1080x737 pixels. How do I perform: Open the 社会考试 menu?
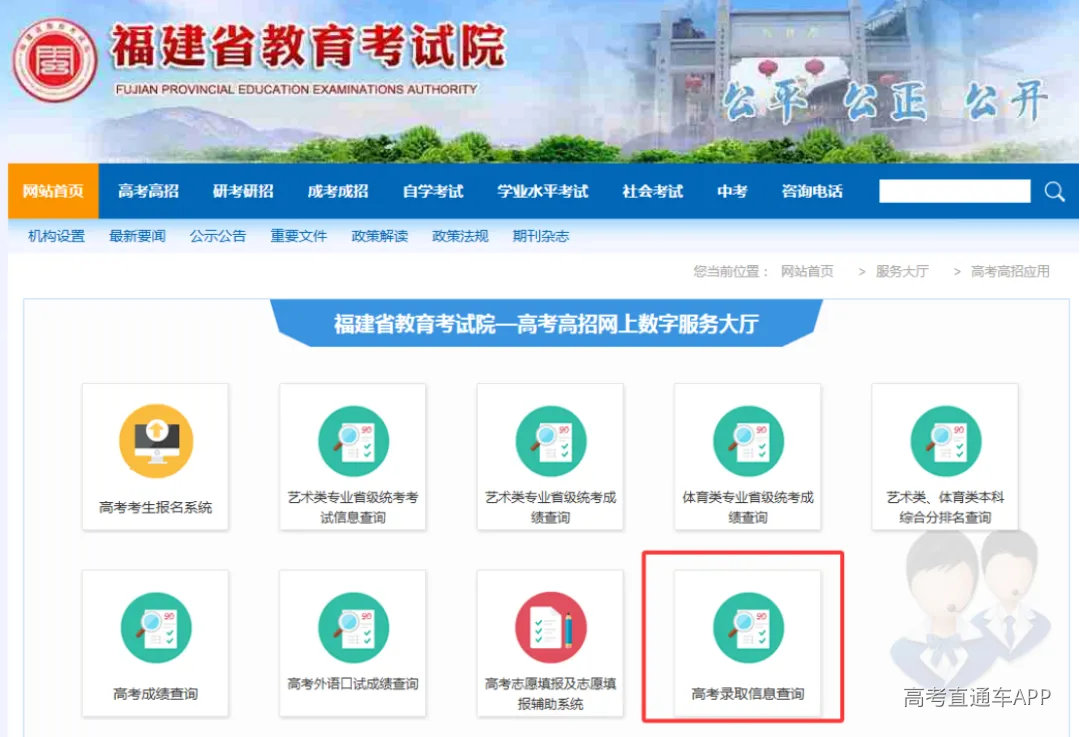[652, 191]
